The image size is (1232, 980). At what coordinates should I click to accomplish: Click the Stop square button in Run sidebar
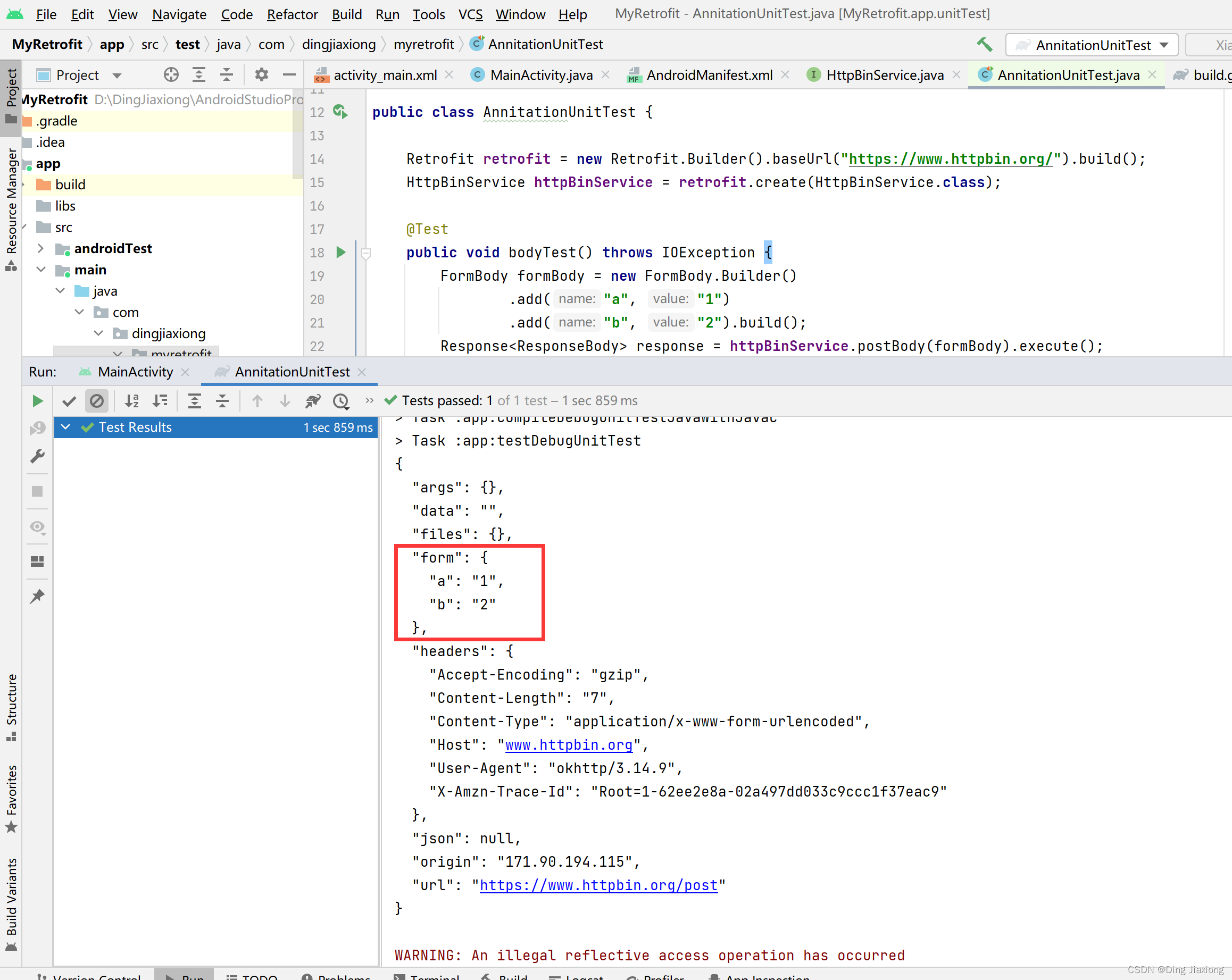37,491
